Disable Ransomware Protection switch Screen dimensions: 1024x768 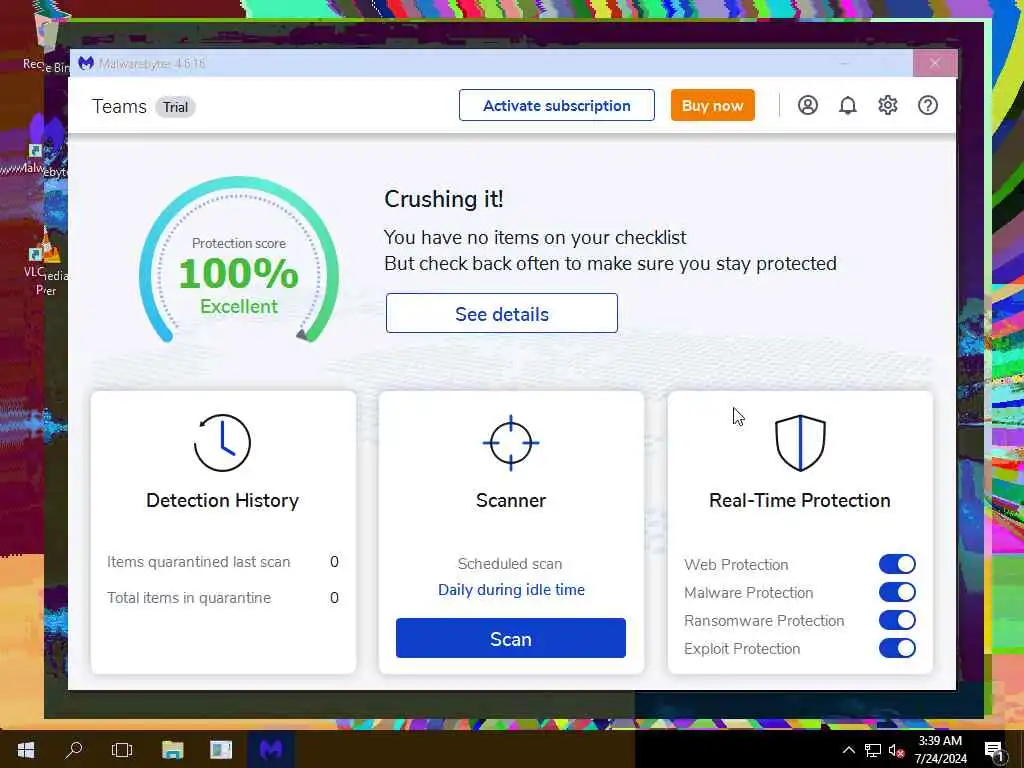(897, 620)
